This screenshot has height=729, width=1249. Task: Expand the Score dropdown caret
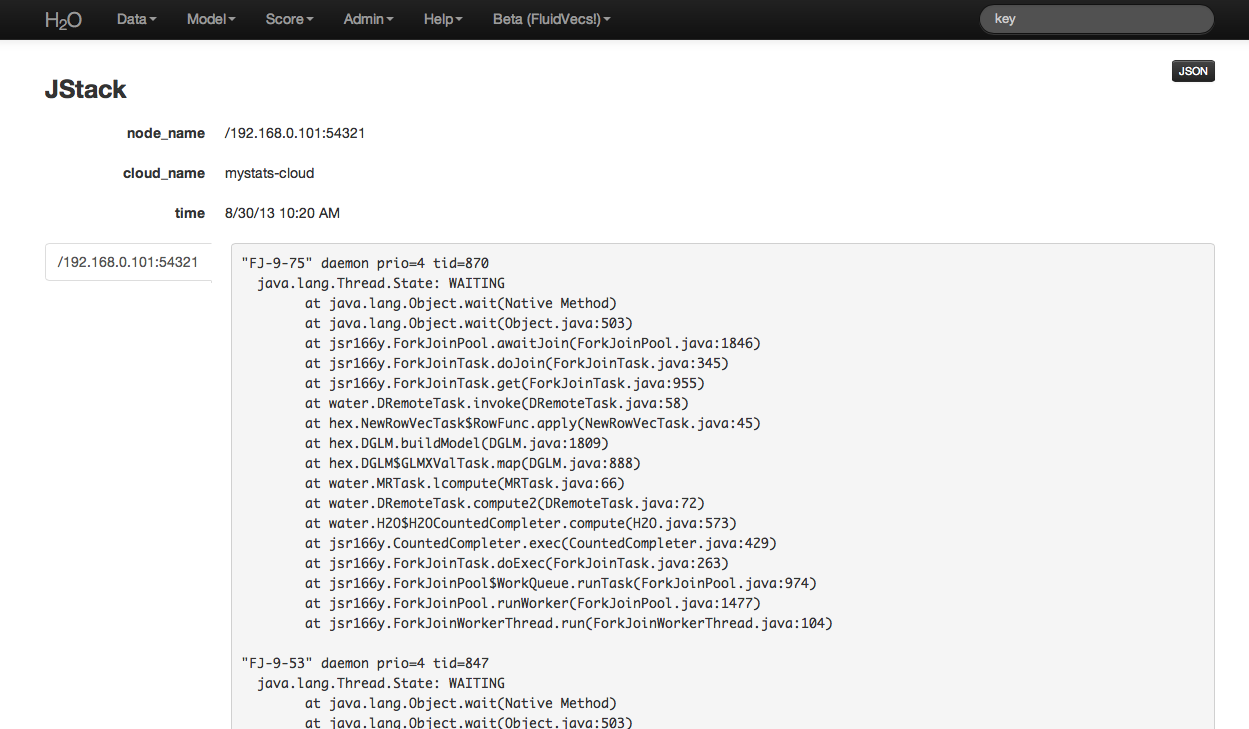[x=309, y=19]
